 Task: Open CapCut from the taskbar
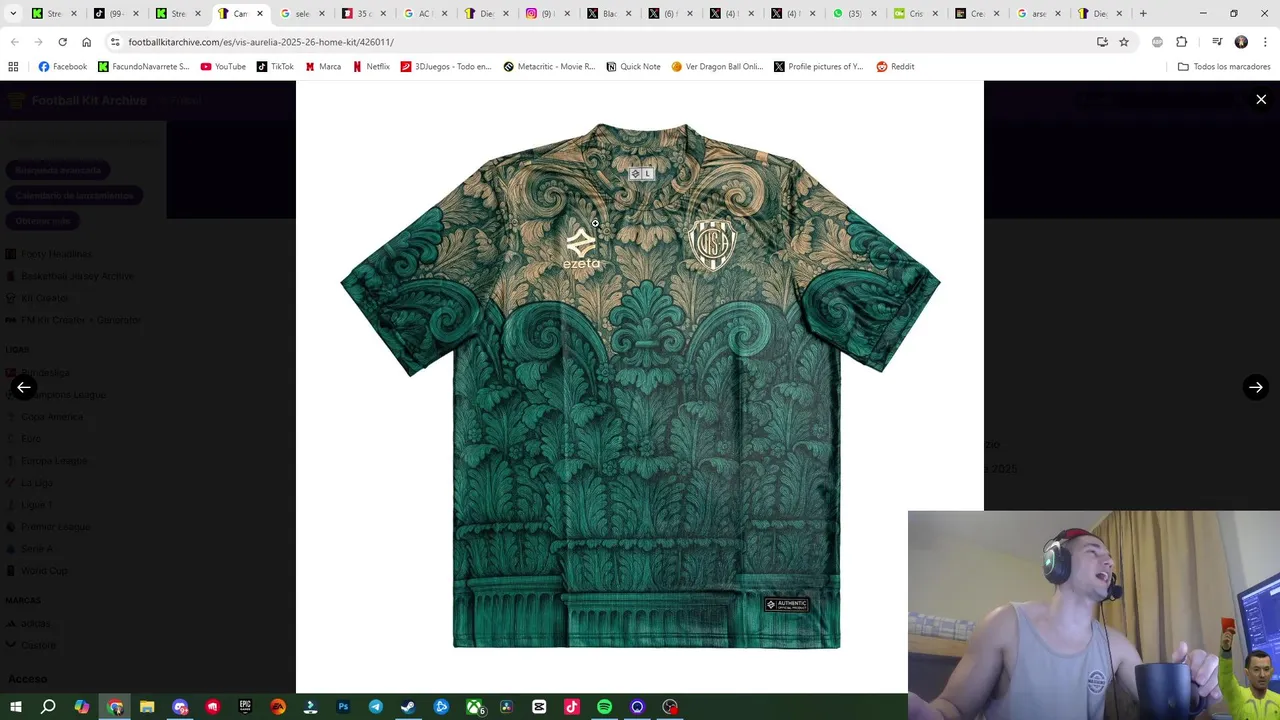(x=539, y=707)
